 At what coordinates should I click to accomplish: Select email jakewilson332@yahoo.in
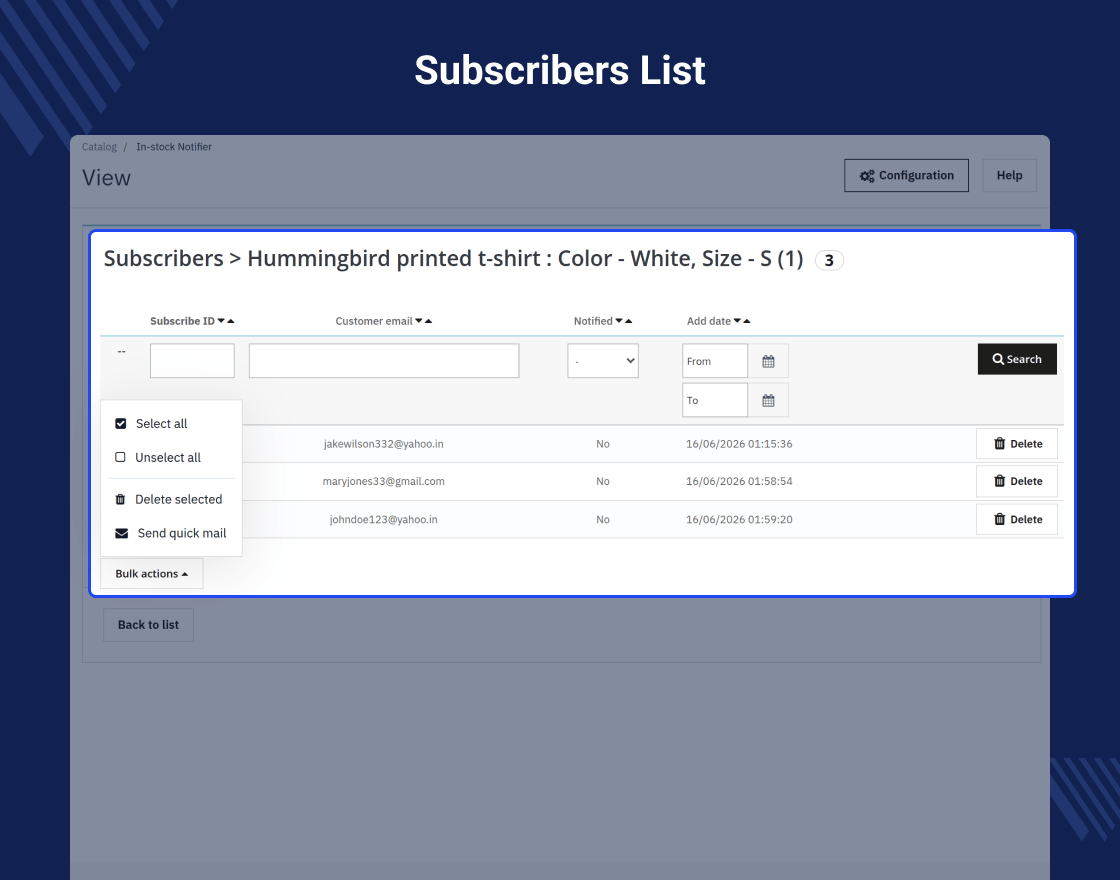(384, 444)
